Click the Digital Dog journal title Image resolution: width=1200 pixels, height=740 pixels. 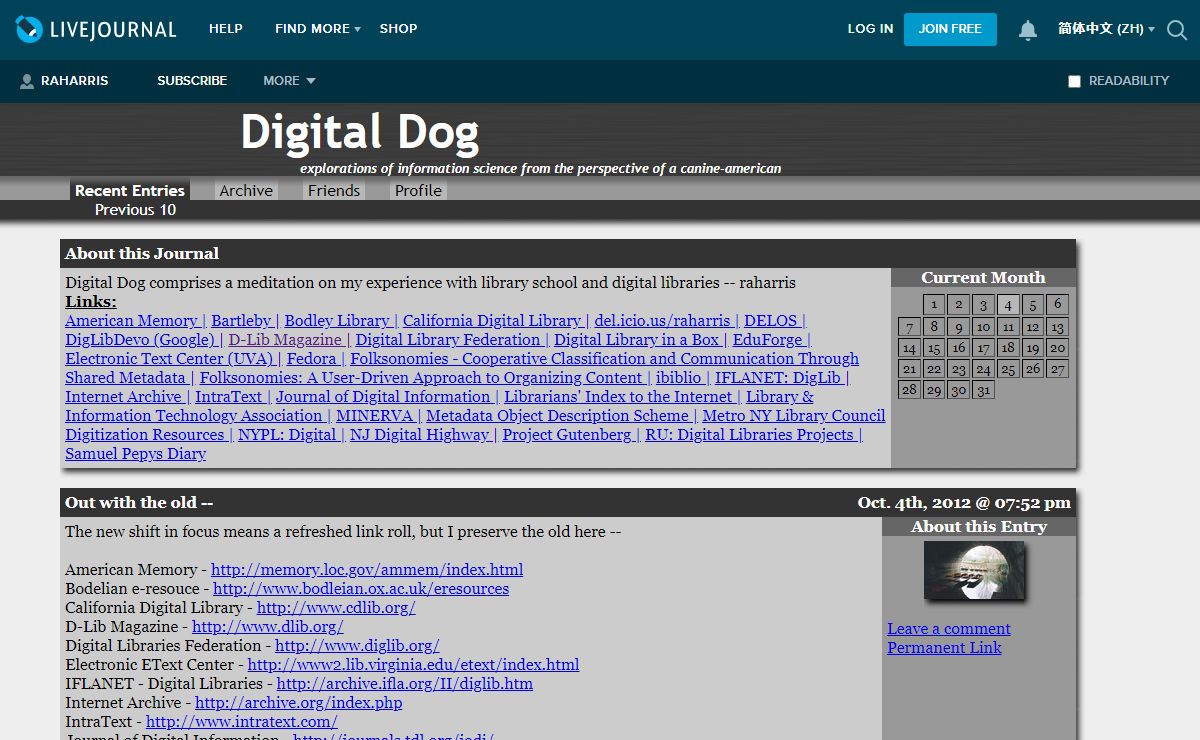pyautogui.click(x=360, y=133)
